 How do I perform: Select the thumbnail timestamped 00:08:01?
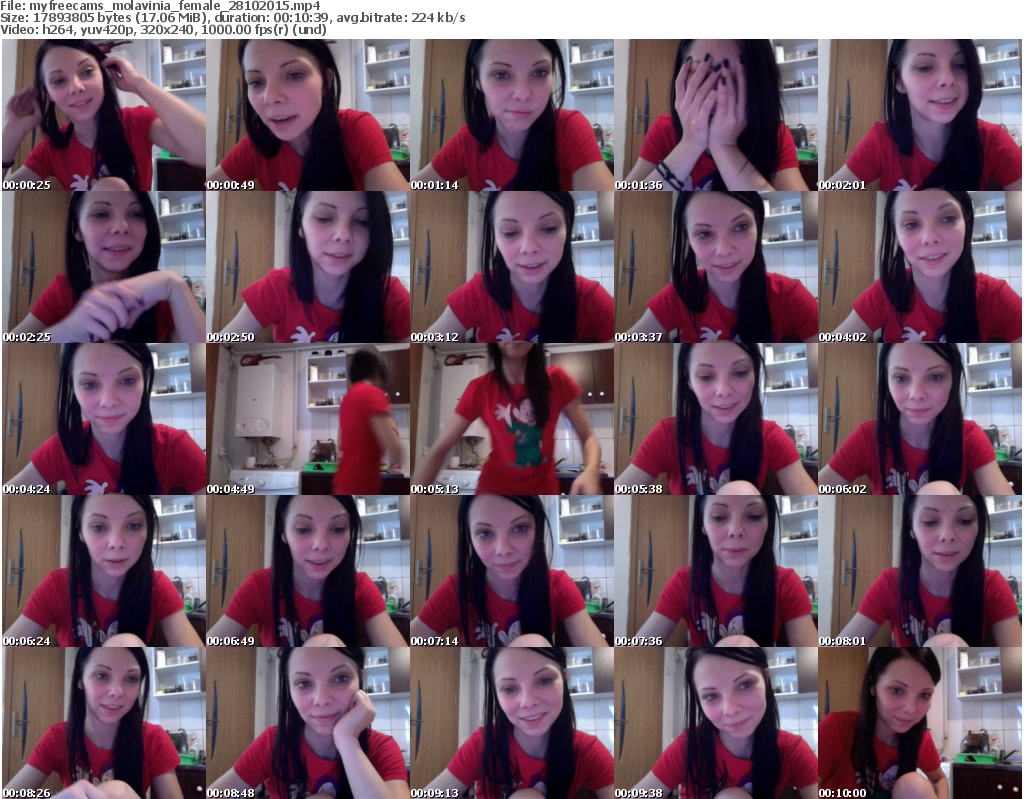pos(920,571)
